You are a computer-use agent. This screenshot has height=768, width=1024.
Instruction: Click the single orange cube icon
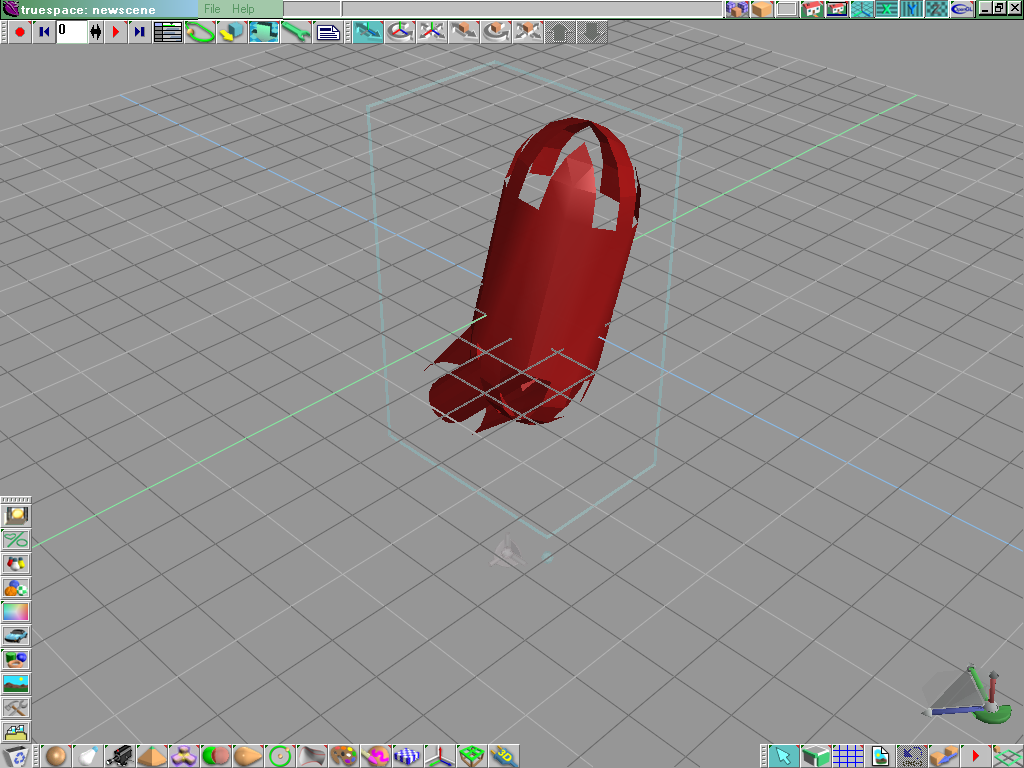pyautogui.click(x=762, y=9)
